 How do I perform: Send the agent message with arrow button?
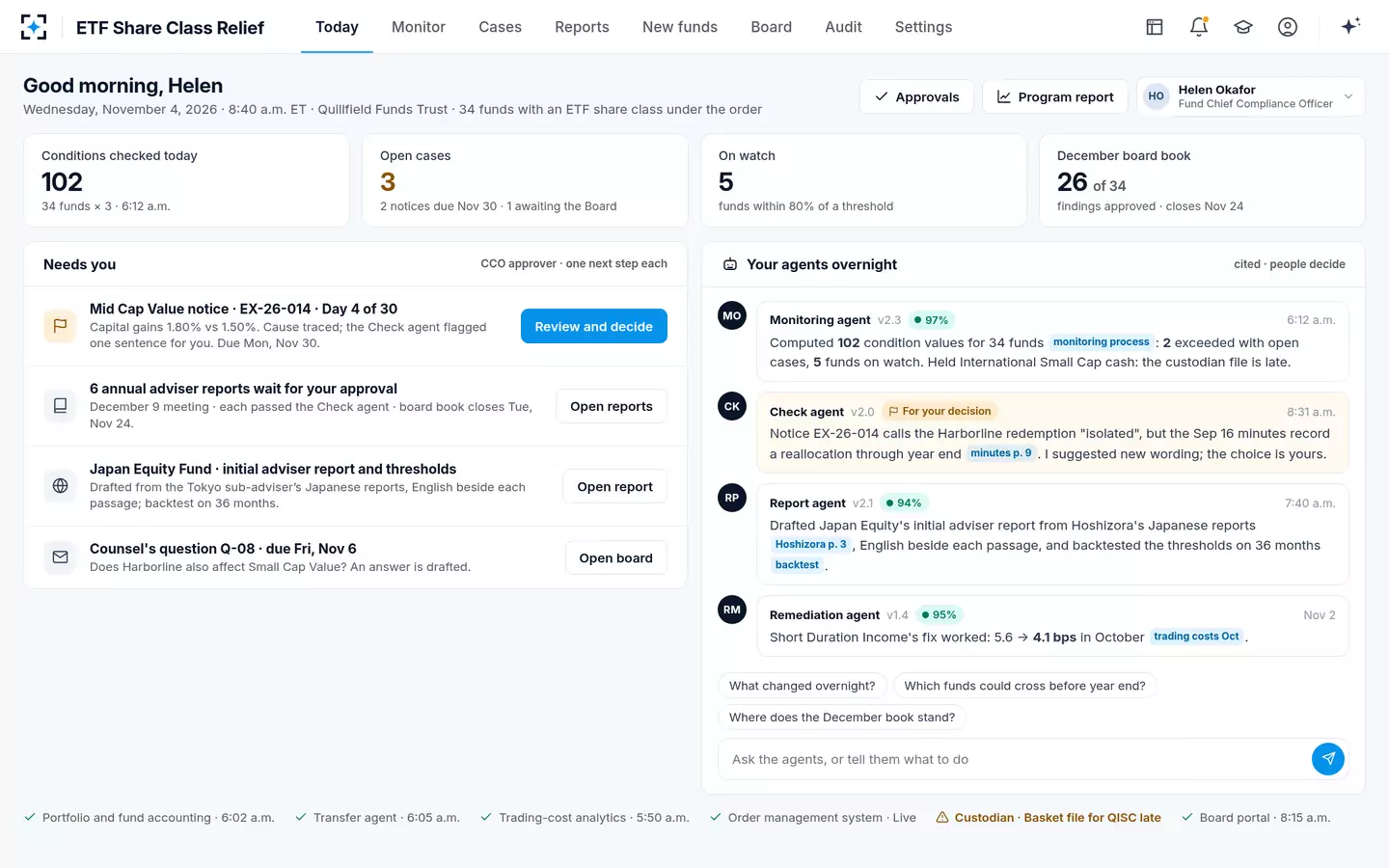[x=1328, y=759]
